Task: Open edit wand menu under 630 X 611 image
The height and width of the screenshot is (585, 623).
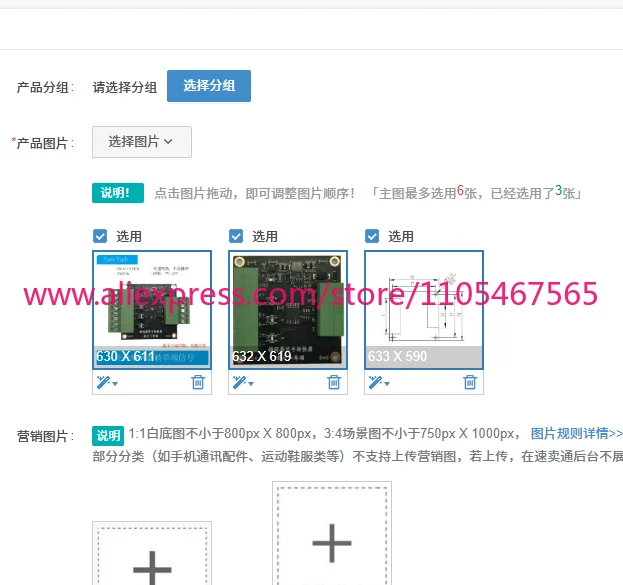Action: tap(107, 383)
